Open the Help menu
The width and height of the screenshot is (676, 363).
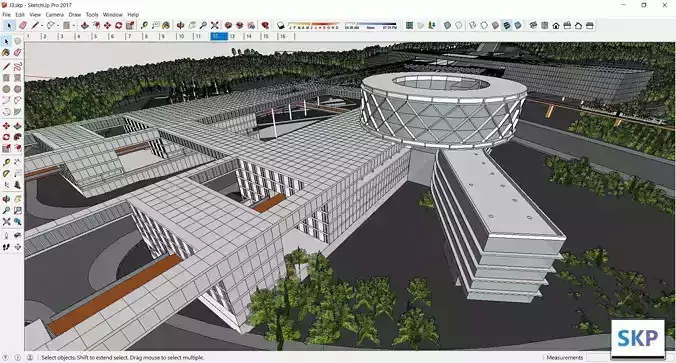(133, 15)
